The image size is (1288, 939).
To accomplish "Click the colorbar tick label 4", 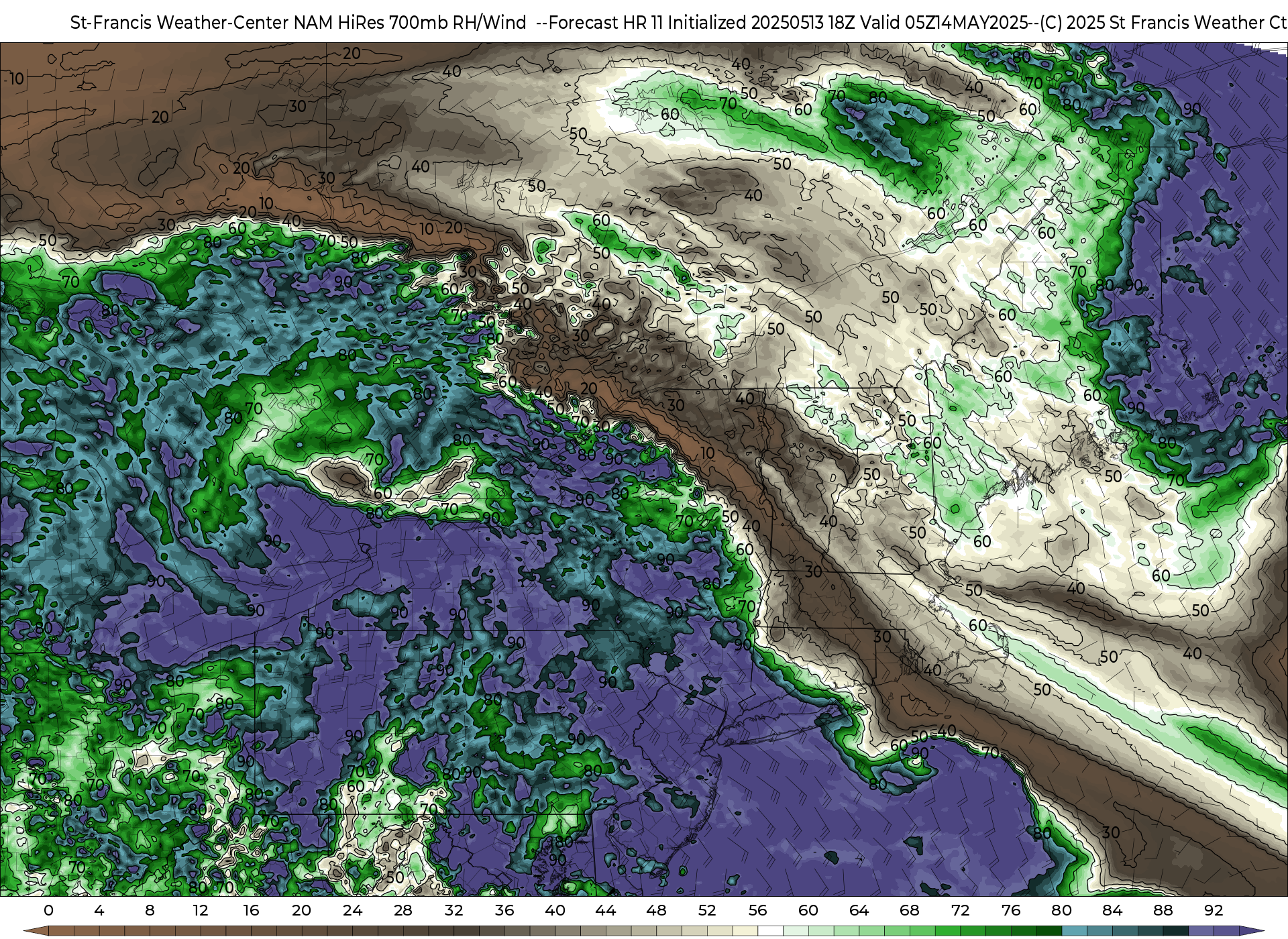I will coord(99,910).
